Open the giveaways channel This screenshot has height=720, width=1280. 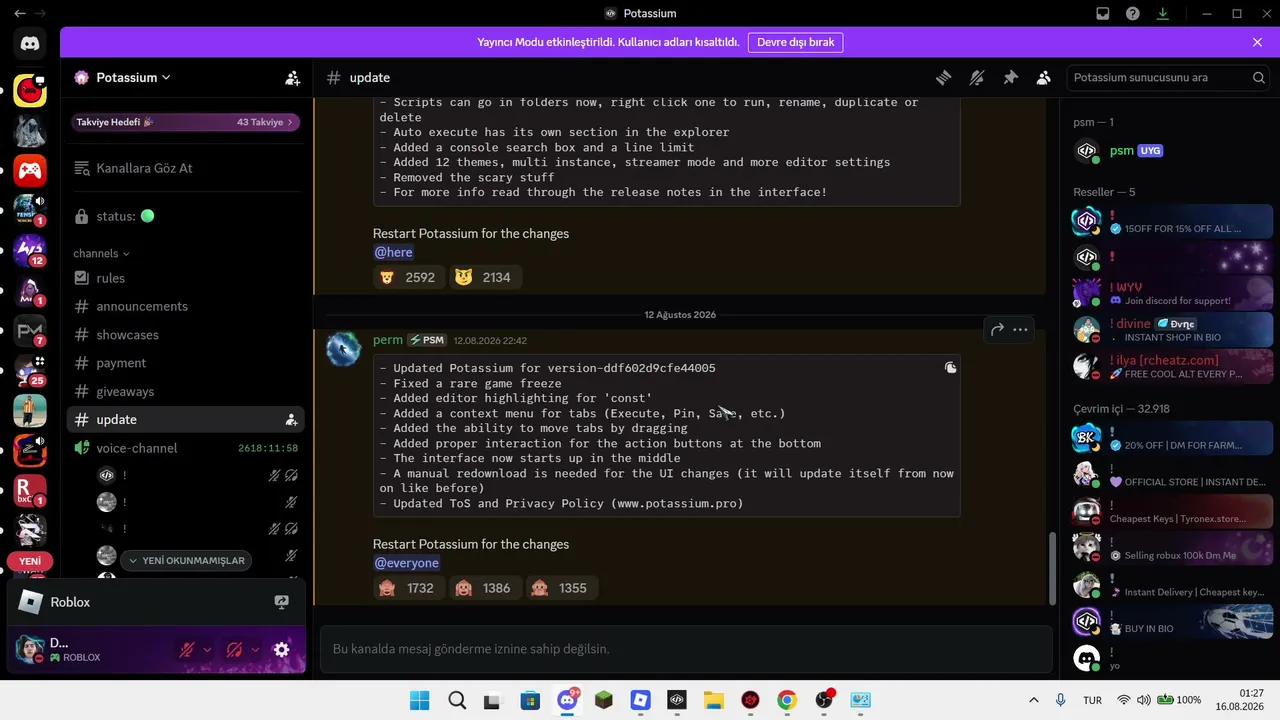[x=185, y=391]
